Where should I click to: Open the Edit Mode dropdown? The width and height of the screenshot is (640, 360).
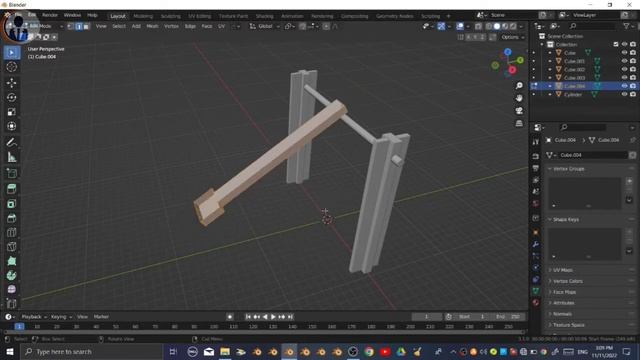(43, 26)
